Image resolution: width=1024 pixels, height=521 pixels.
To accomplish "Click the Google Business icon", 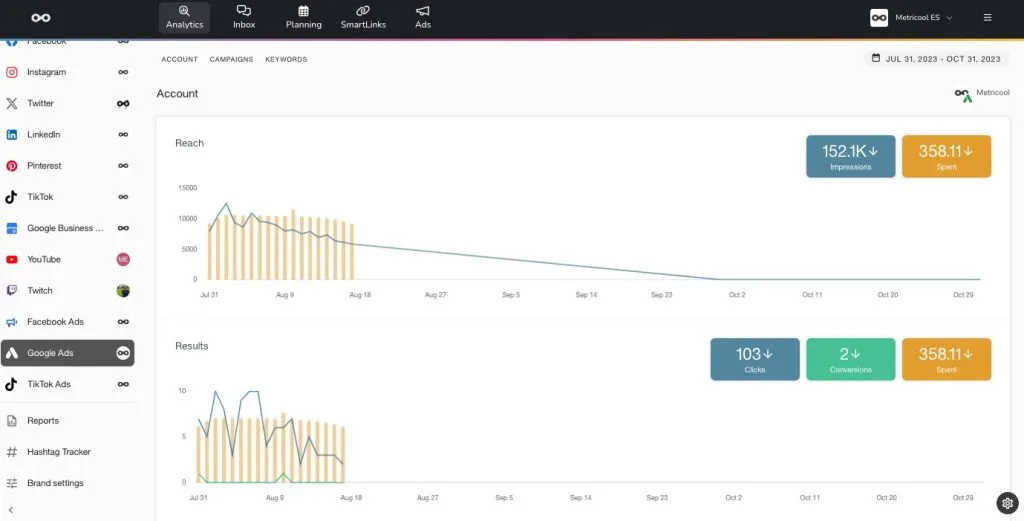I will (x=12, y=229).
